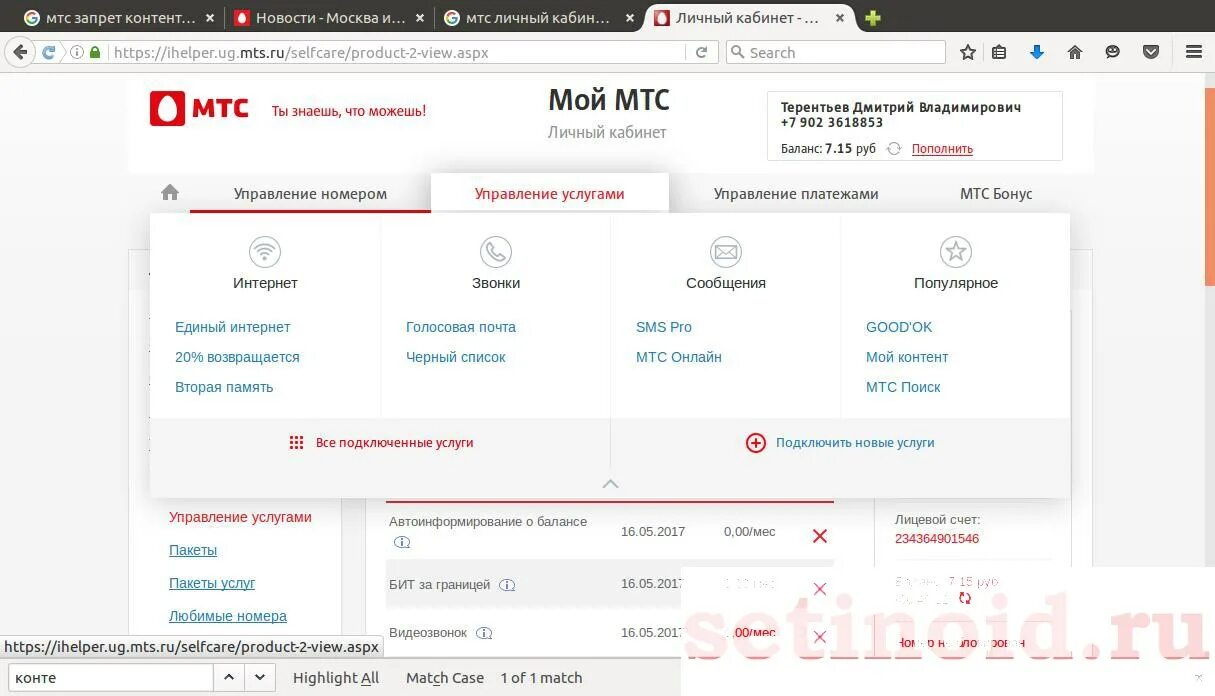Jump to next find match arrow
Screen dimensions: 1215x696
point(260,678)
